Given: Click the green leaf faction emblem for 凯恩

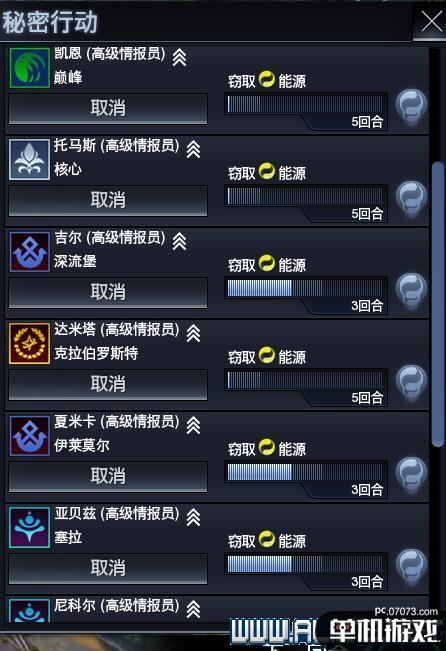Looking at the screenshot, I should [x=29, y=68].
